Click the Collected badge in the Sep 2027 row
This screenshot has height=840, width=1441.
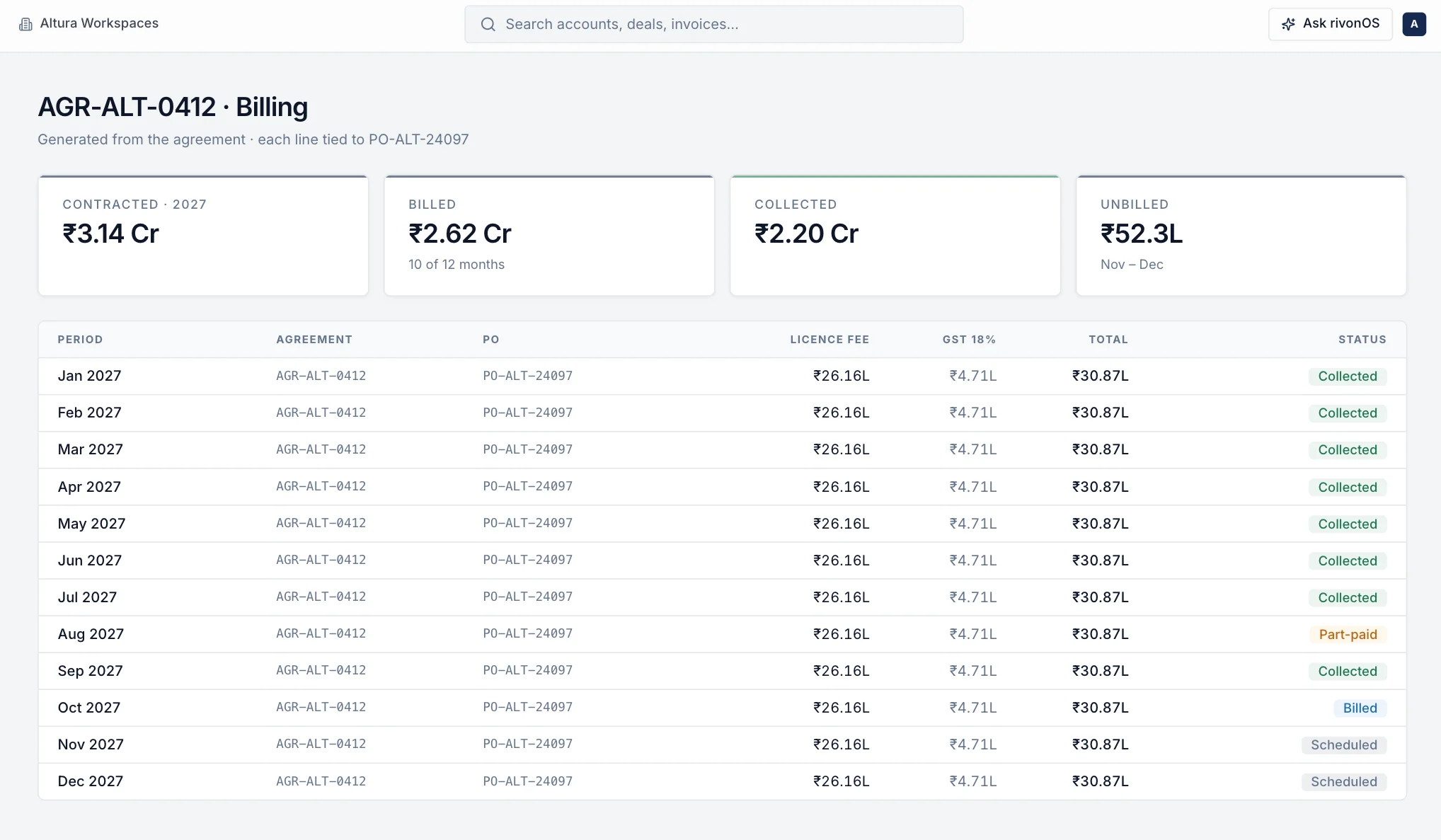(x=1347, y=672)
